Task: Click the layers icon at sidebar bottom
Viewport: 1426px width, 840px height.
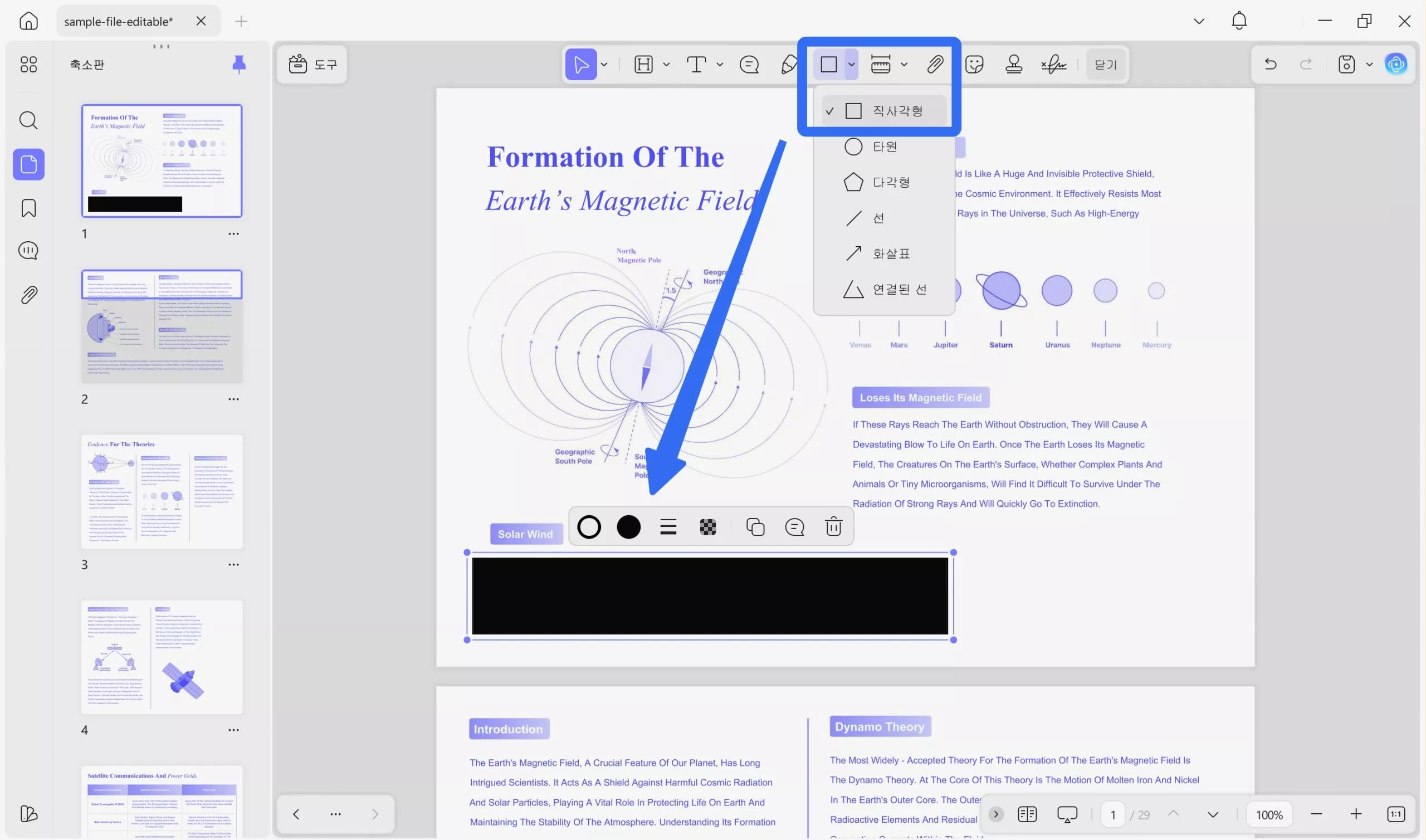Action: 28,813
